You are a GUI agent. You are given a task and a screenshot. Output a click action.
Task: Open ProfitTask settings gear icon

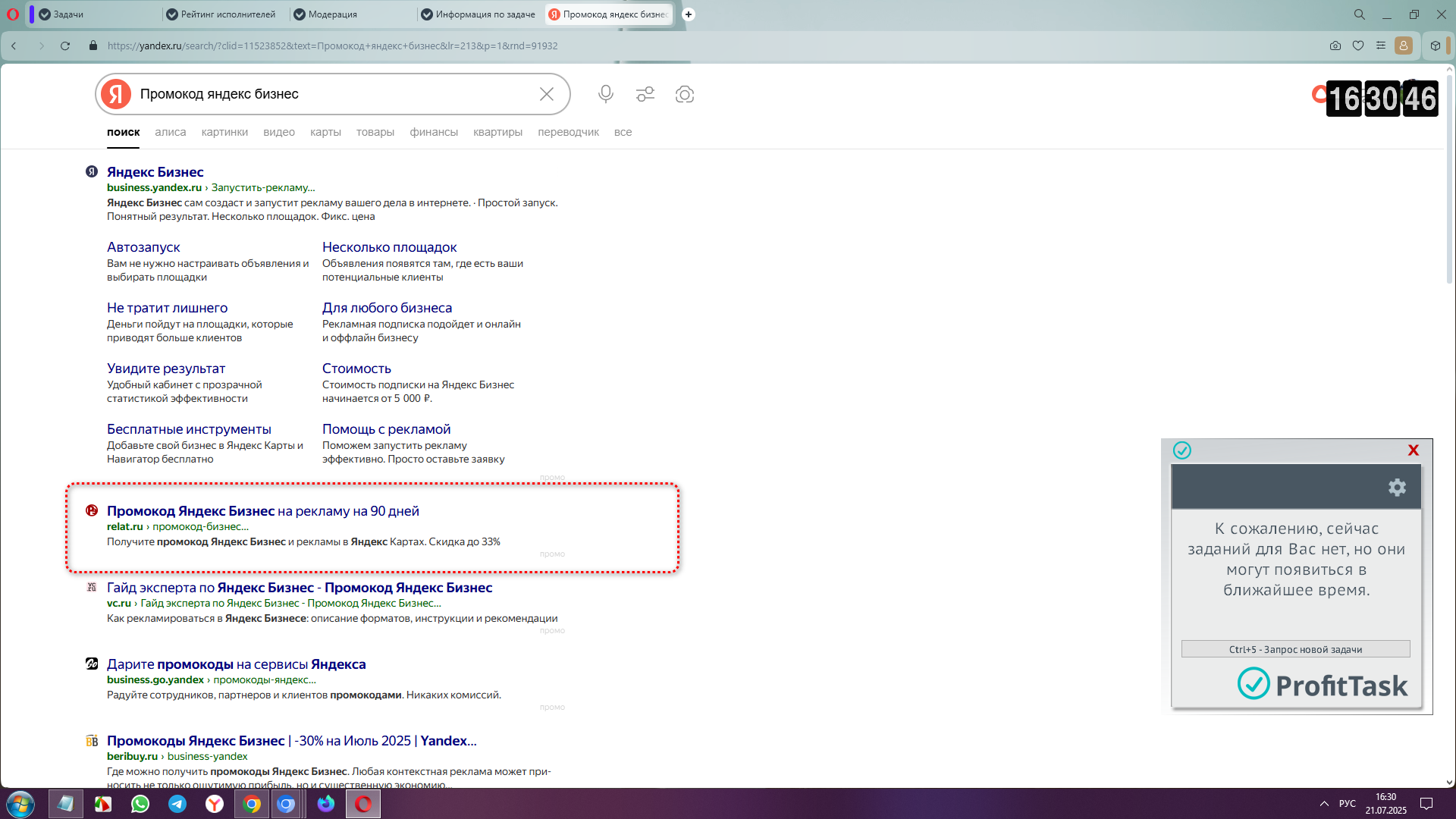point(1397,487)
